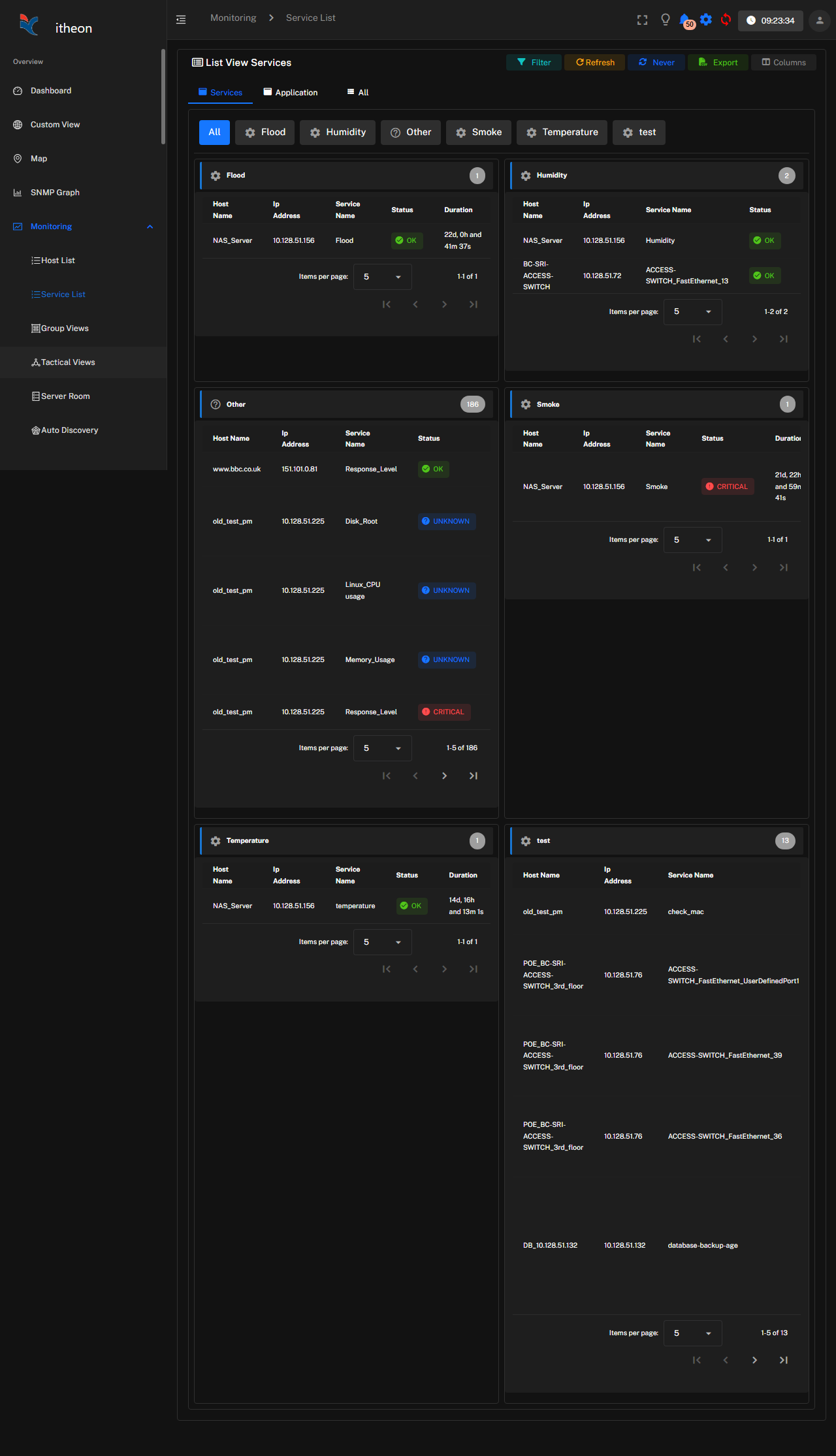836x1456 pixels.
Task: Click CRITICAL status badge for Smoke service
Action: point(728,486)
